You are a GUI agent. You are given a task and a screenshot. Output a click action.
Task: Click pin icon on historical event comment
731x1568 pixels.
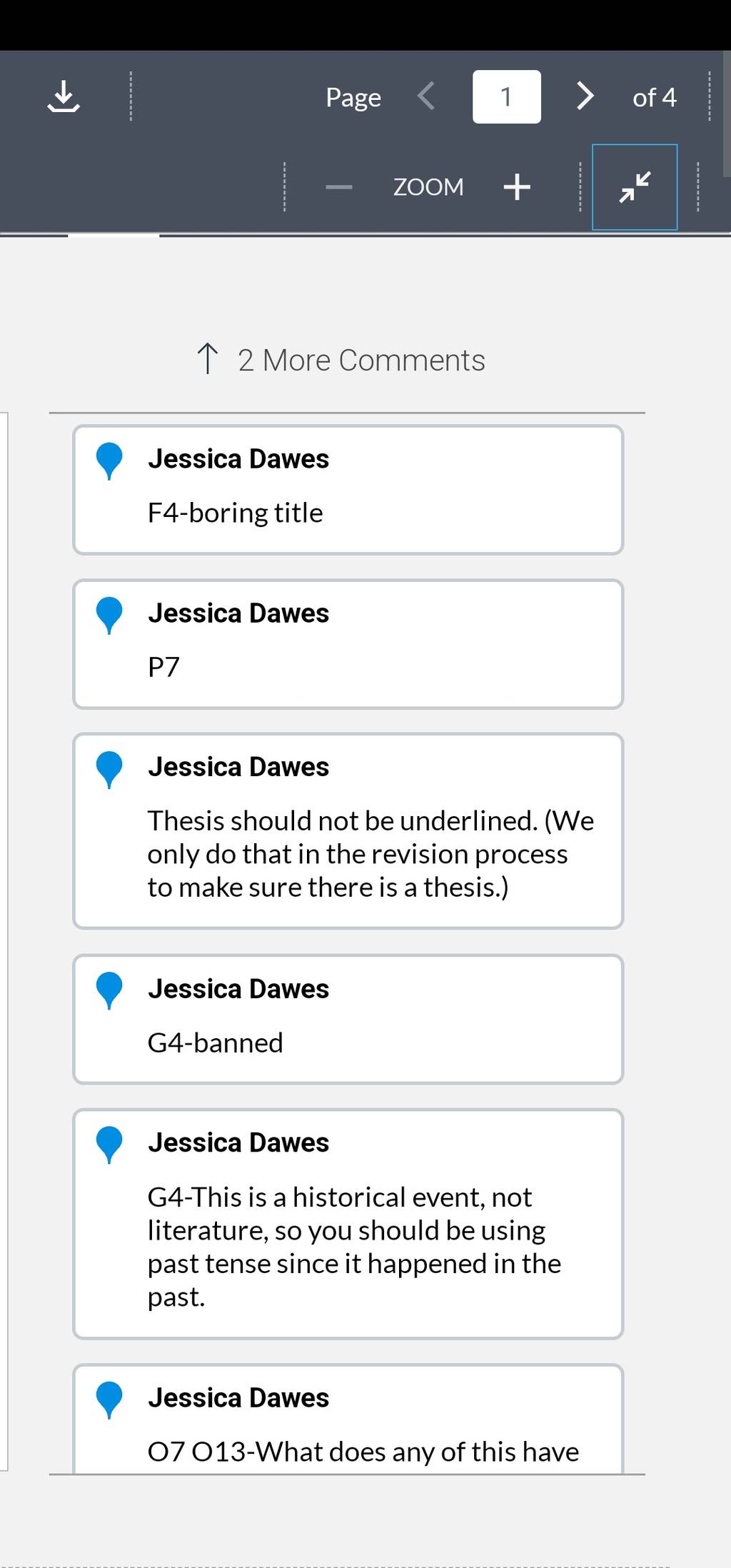coord(109,1145)
